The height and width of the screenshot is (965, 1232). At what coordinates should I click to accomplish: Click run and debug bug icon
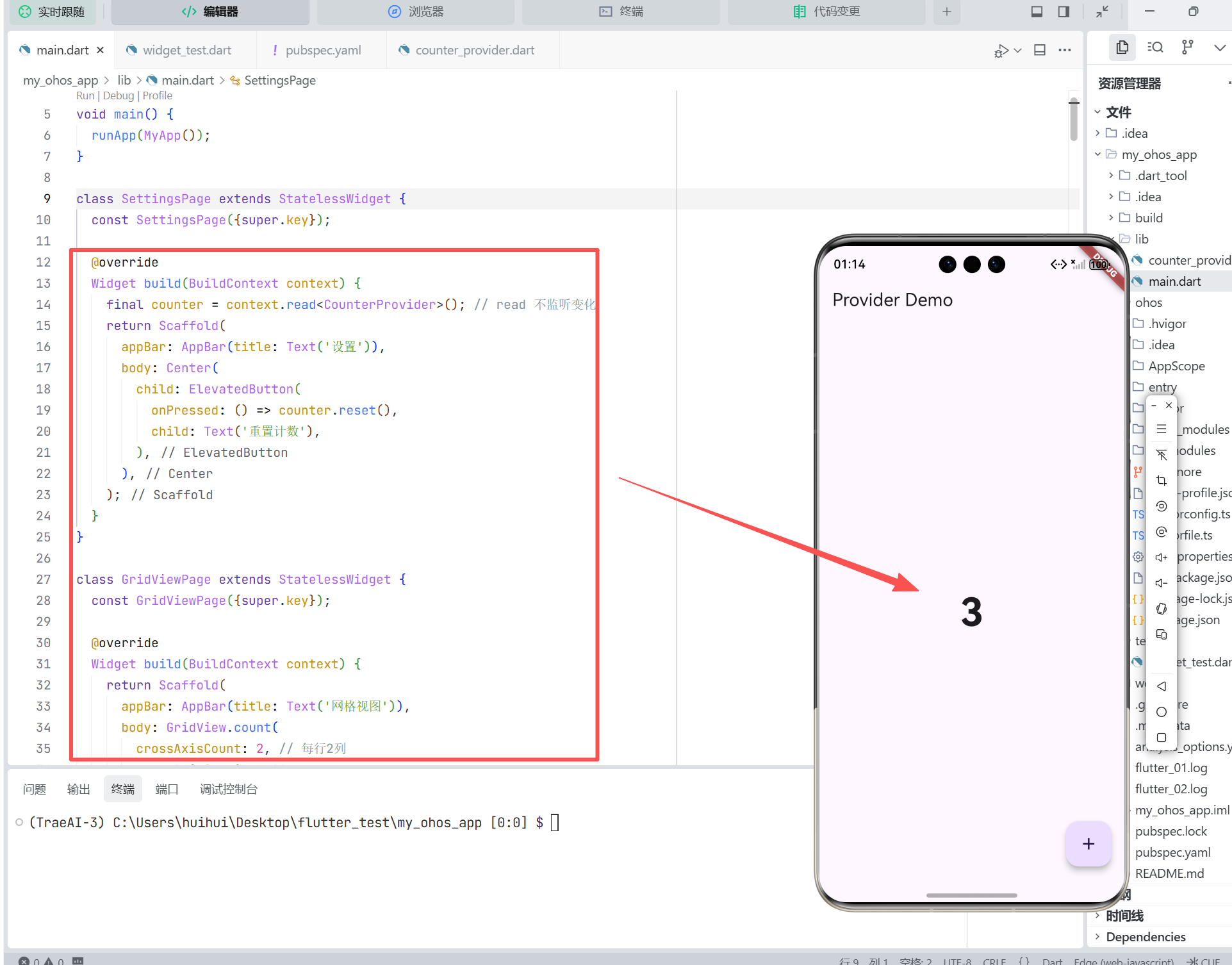tap(1001, 51)
